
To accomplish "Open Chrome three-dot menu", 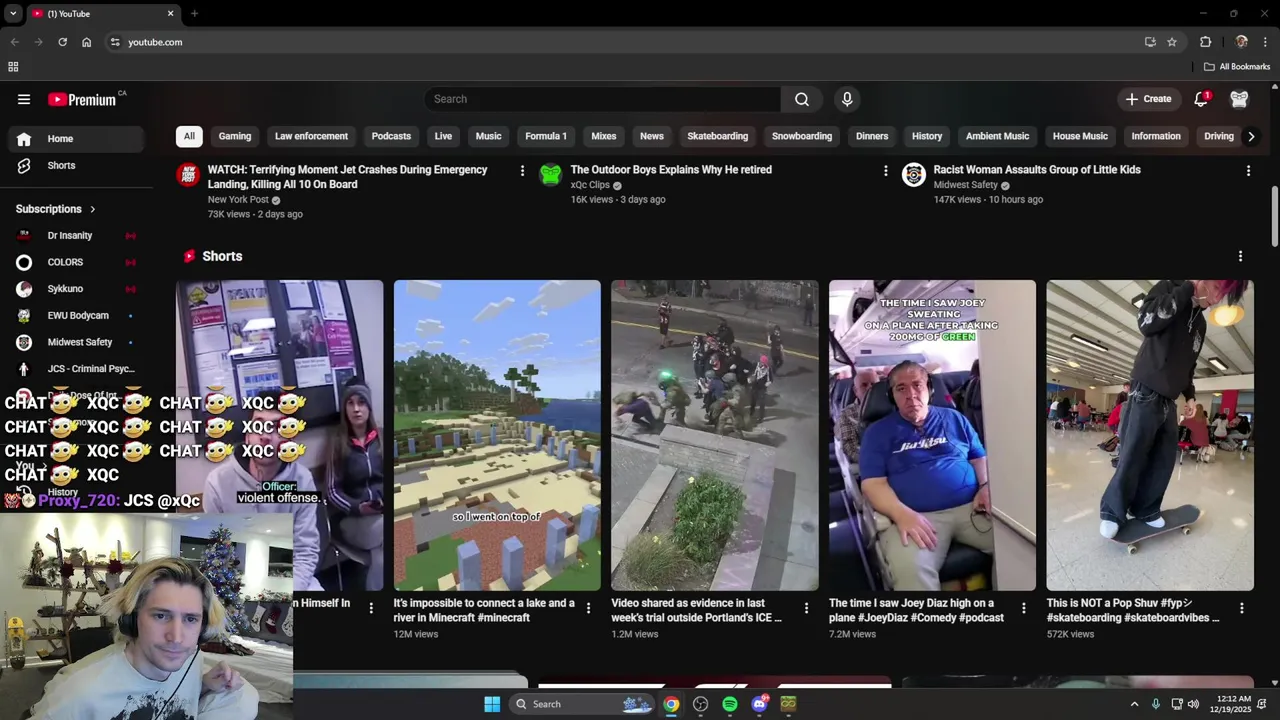I will [x=1265, y=42].
